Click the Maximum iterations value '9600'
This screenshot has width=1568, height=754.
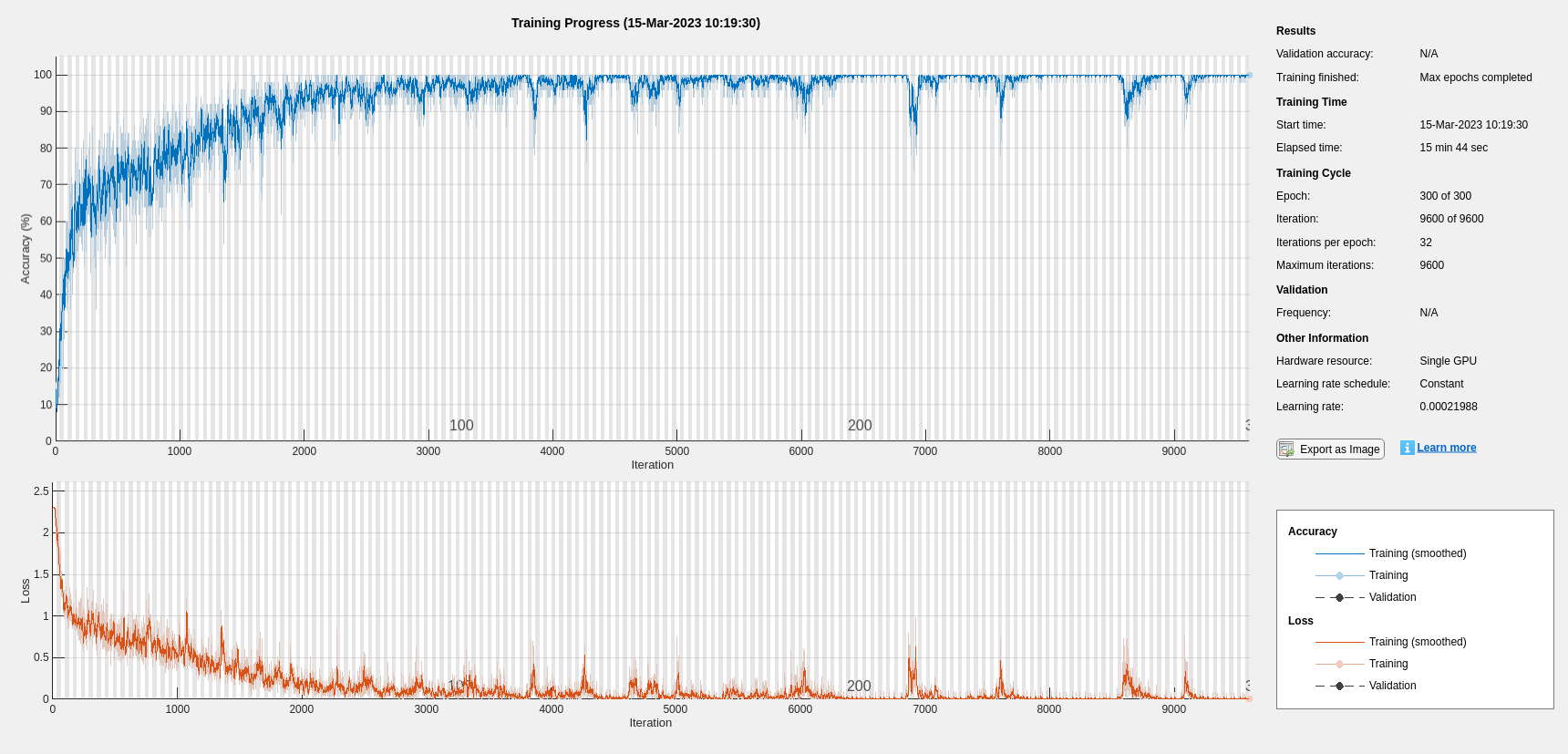[x=1431, y=265]
